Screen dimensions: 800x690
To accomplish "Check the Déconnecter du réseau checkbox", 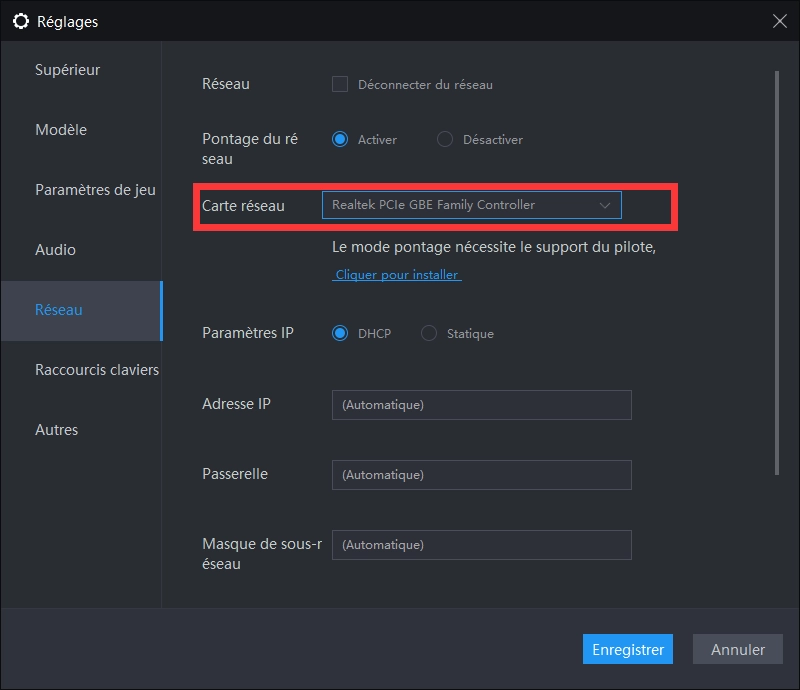I will coord(340,84).
